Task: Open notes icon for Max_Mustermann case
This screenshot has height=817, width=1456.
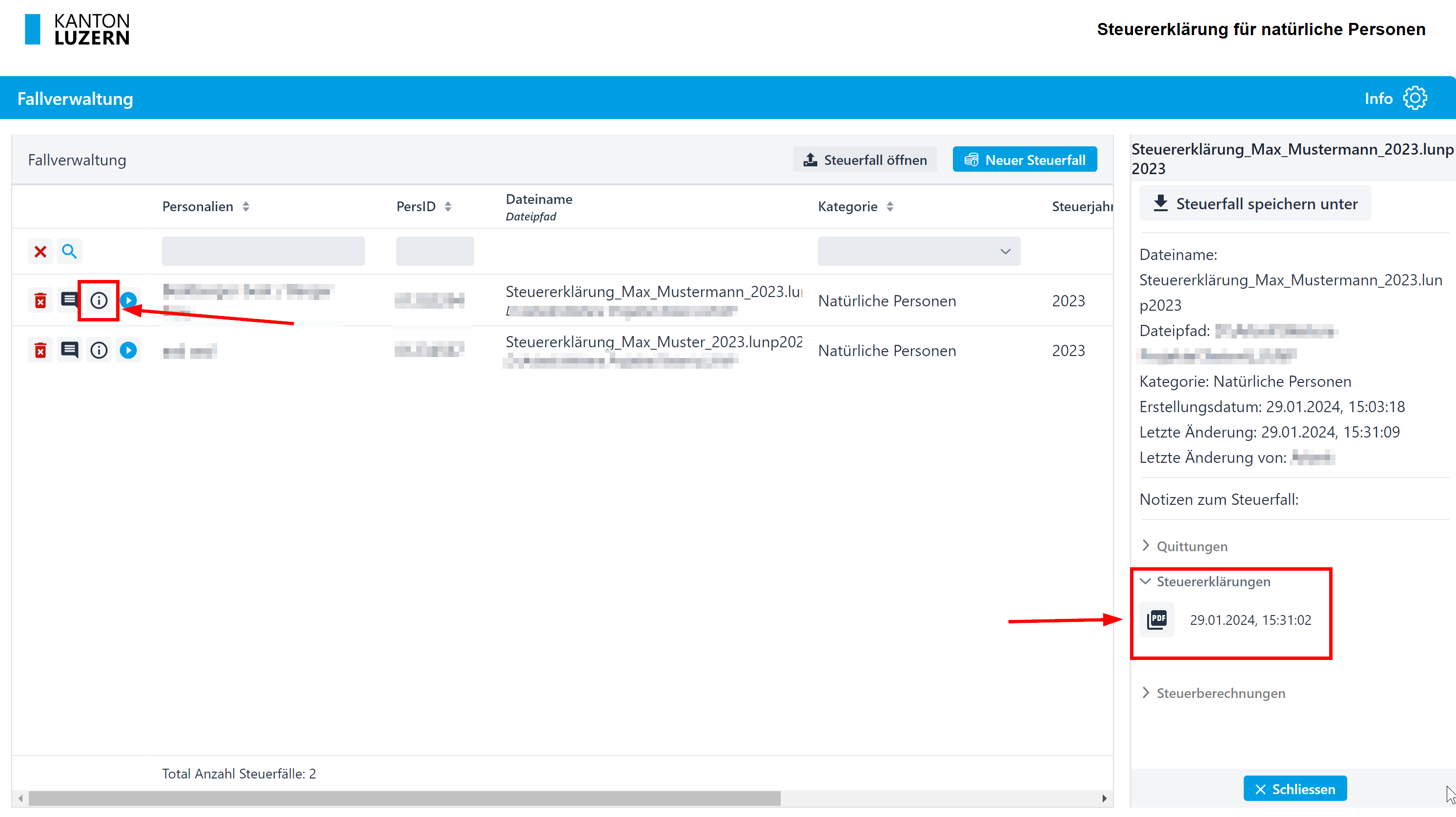Action: (x=69, y=299)
